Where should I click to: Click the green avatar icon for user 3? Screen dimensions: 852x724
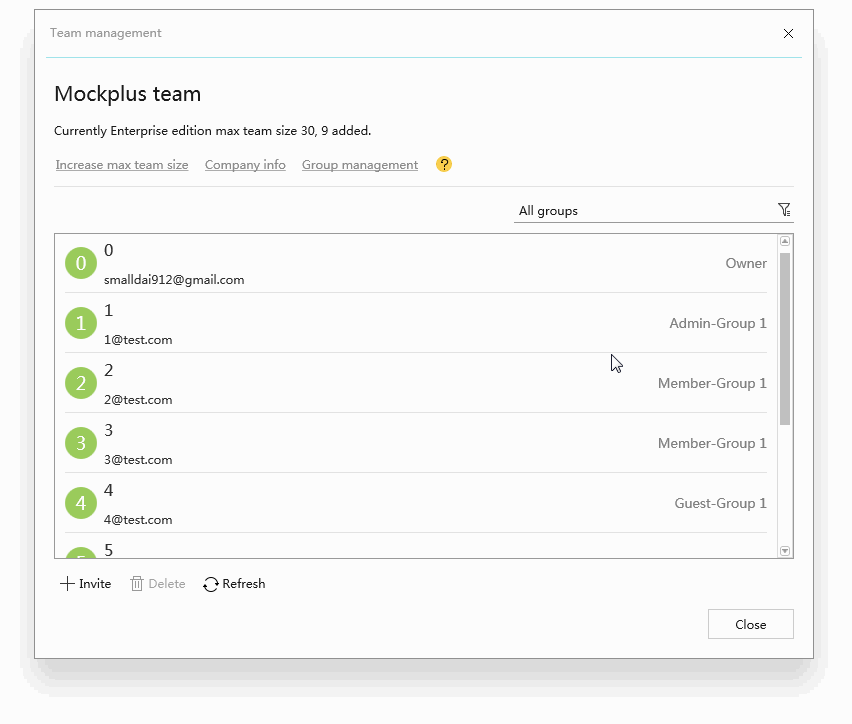pos(81,443)
